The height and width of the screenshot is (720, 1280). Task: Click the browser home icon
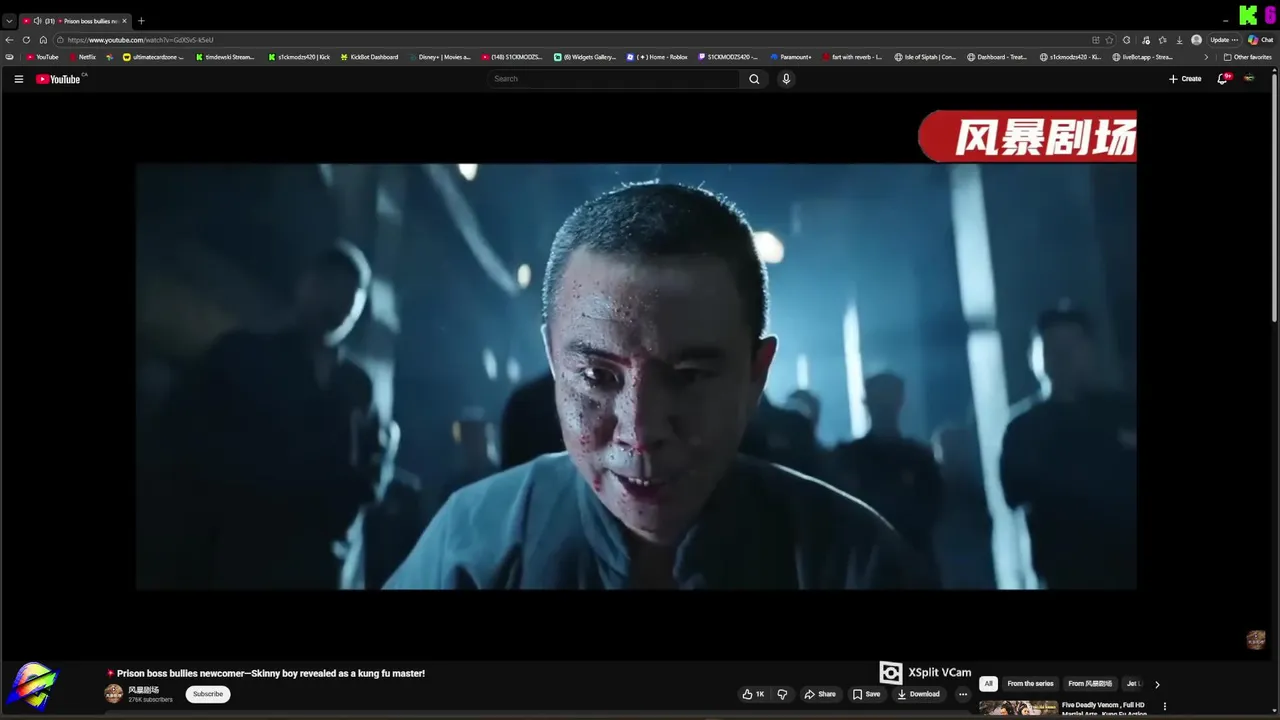coord(43,40)
